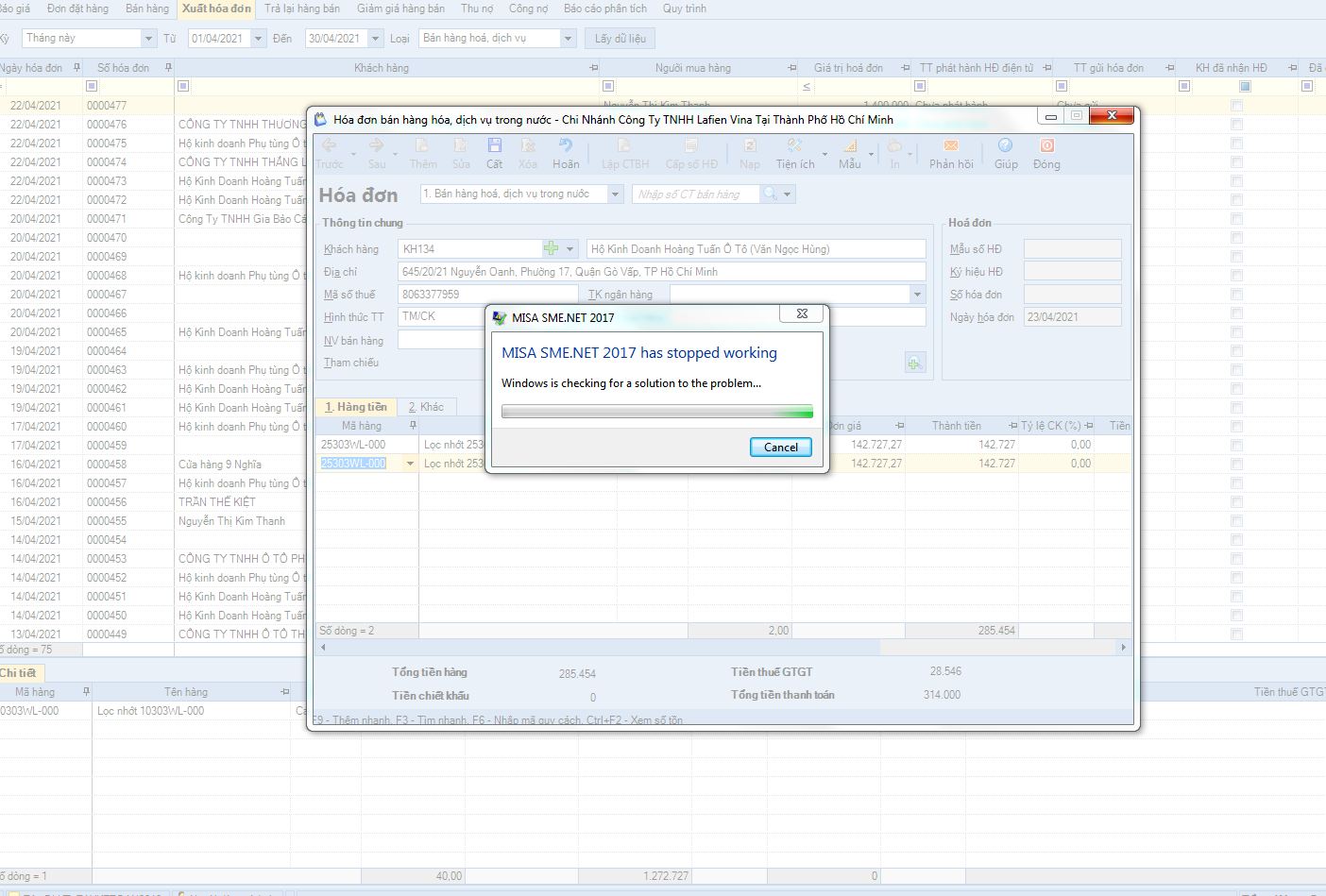Click green plus button near Tham chiếu
The image size is (1326, 896).
pyautogui.click(x=914, y=363)
